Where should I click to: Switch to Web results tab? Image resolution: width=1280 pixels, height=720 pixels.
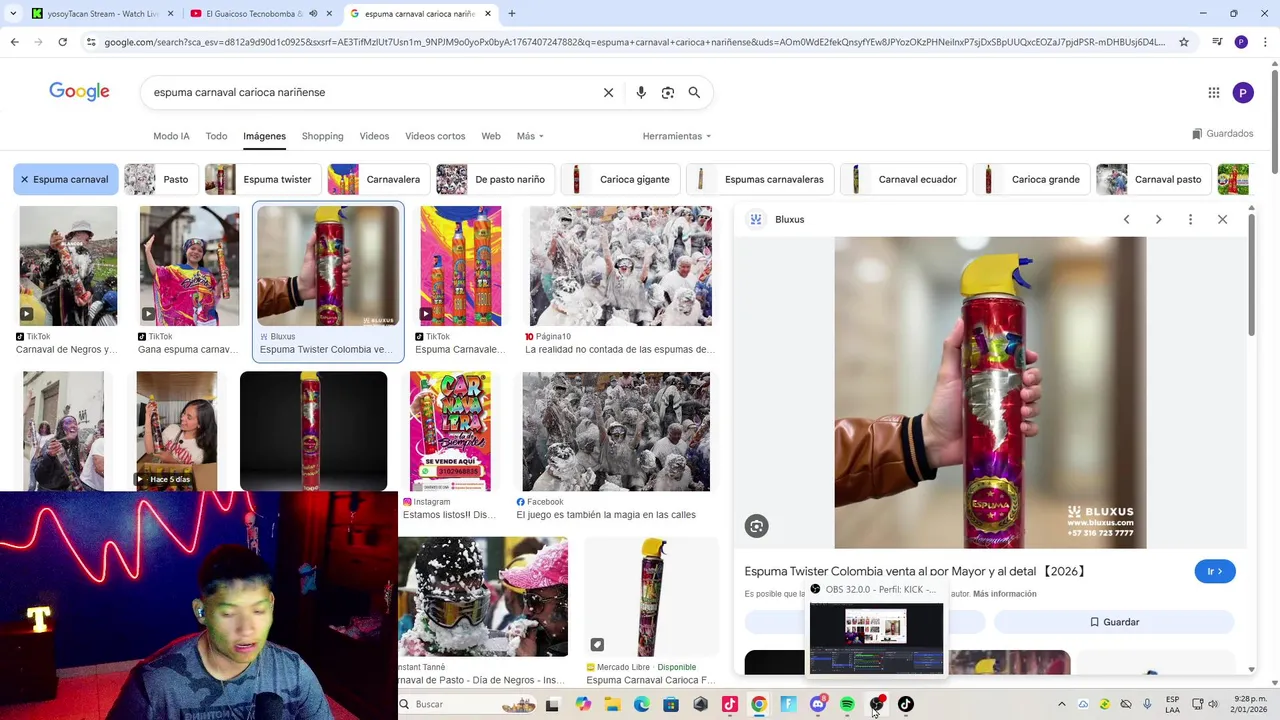coord(491,136)
